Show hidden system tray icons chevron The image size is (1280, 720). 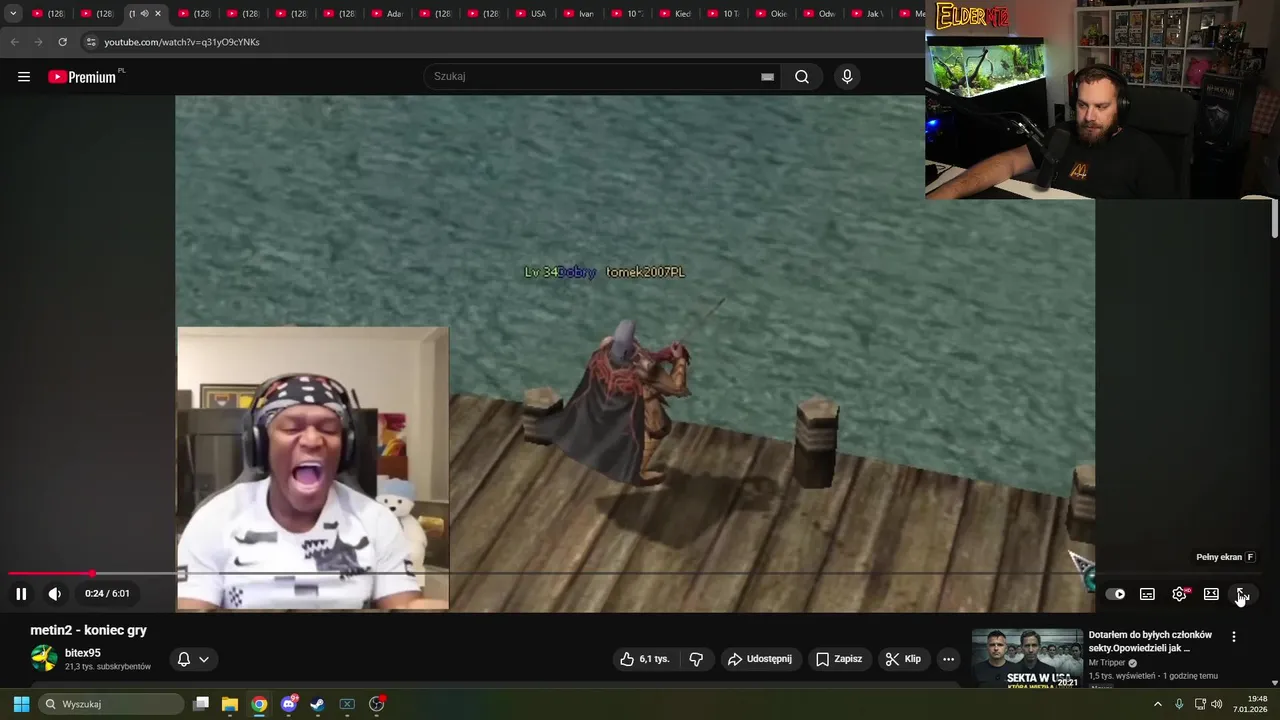[x=1158, y=704]
